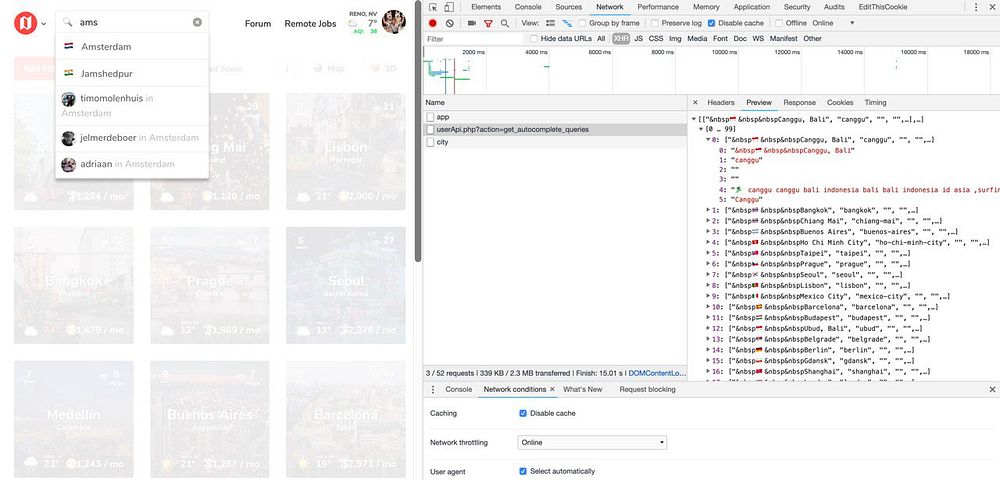
Task: Expand the Barcelona entry in preview
Action: pyautogui.click(x=709, y=307)
